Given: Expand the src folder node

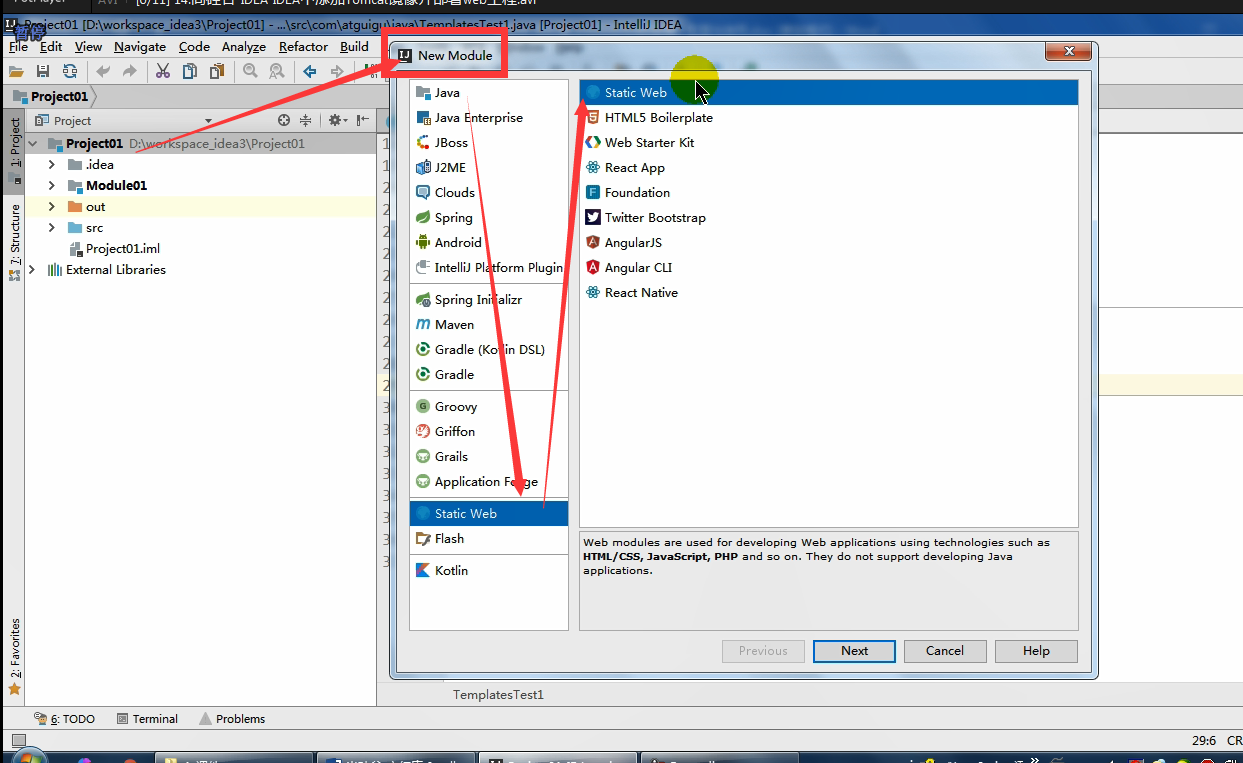Looking at the screenshot, I should pyautogui.click(x=52, y=228).
